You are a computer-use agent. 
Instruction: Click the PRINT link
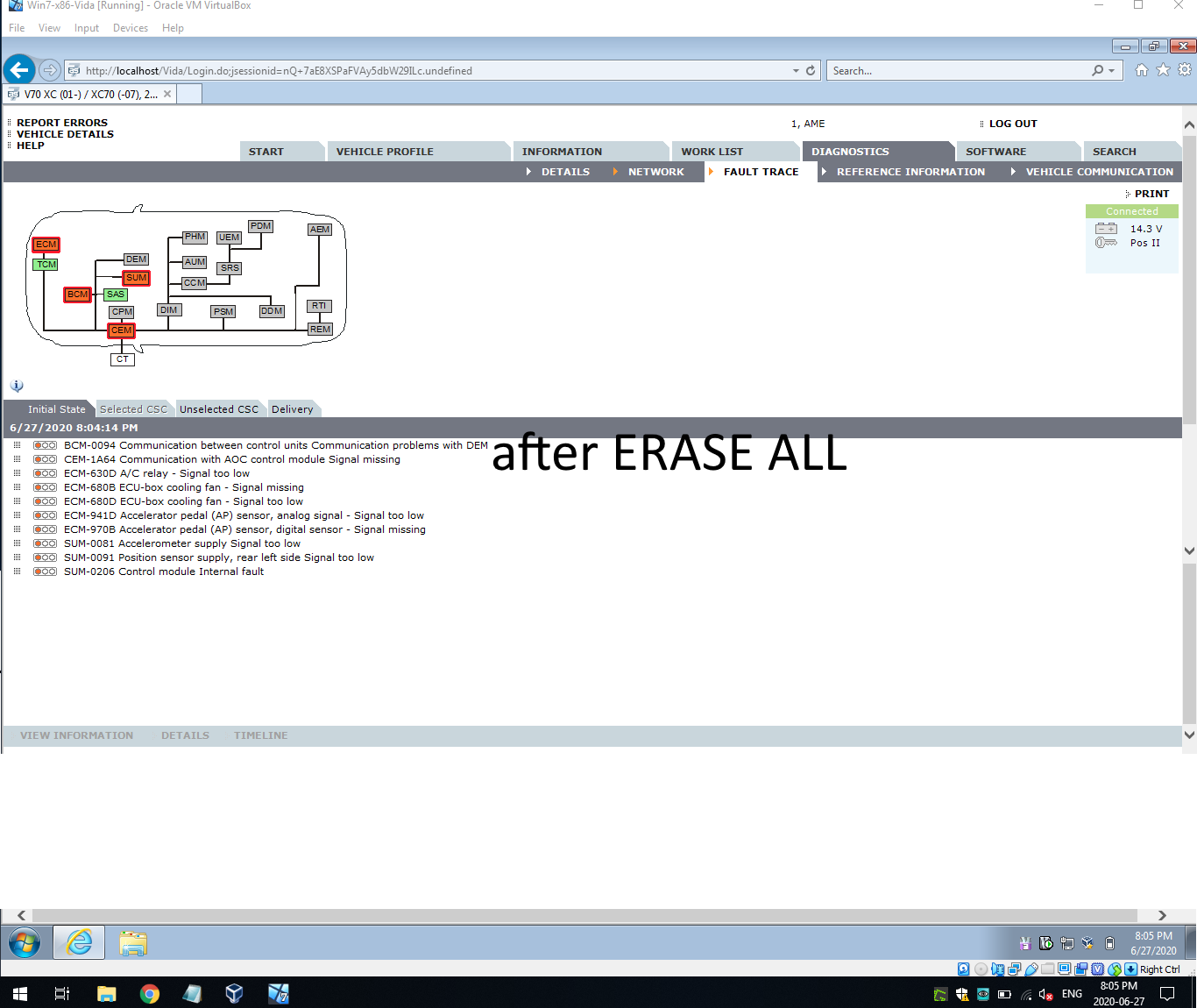pos(1151,194)
